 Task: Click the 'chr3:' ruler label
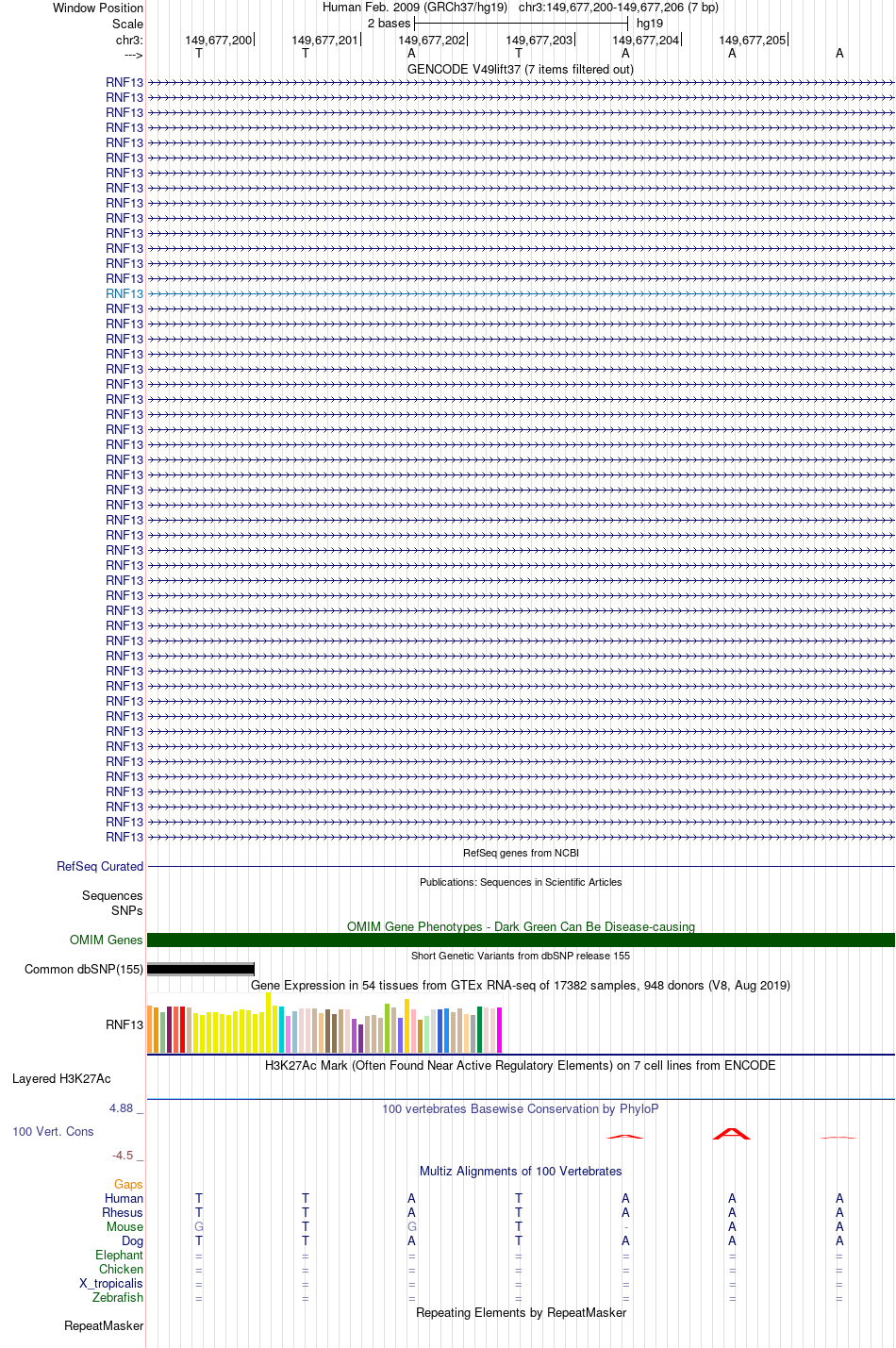click(130, 40)
